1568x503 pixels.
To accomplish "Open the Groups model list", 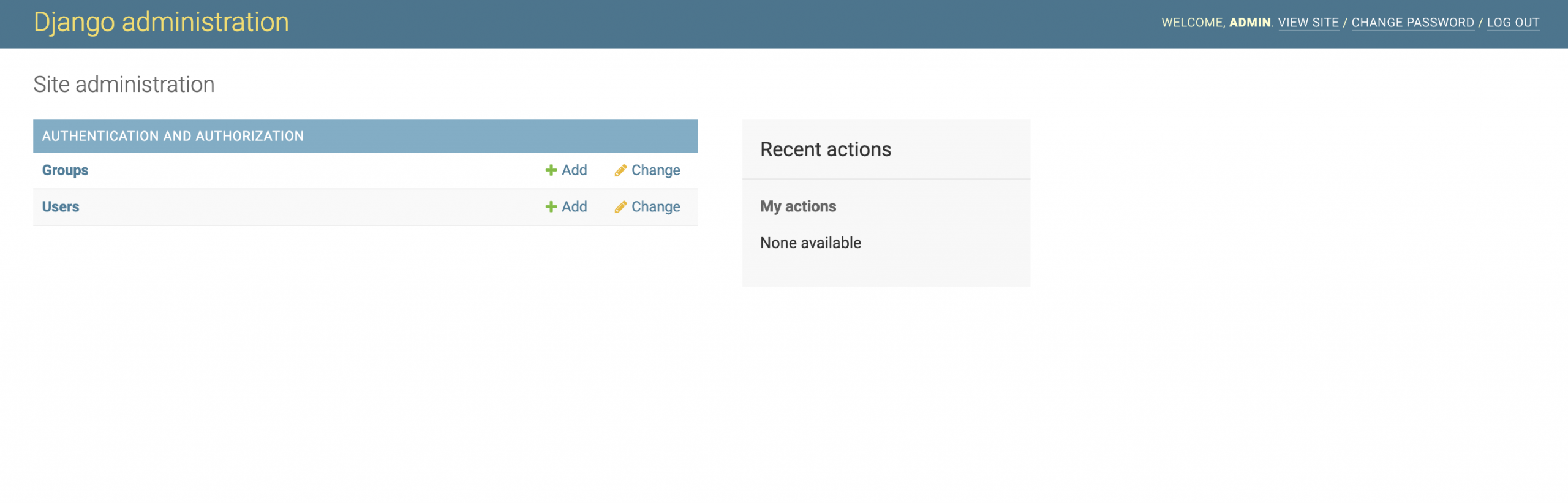I will (x=65, y=170).
